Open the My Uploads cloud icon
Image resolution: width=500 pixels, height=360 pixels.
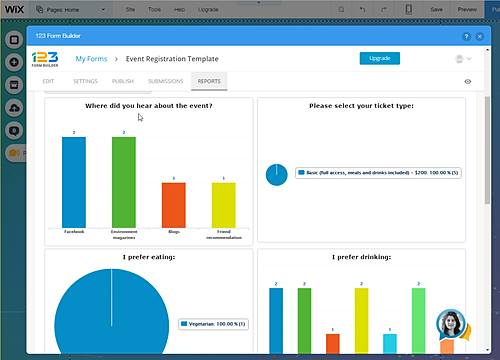tap(14, 108)
